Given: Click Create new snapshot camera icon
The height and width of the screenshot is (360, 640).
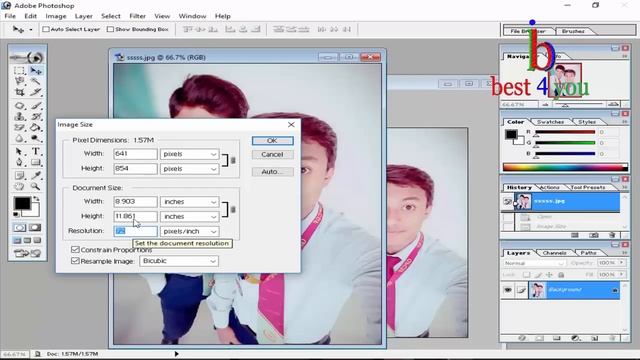Looking at the screenshot, I should (x=594, y=235).
